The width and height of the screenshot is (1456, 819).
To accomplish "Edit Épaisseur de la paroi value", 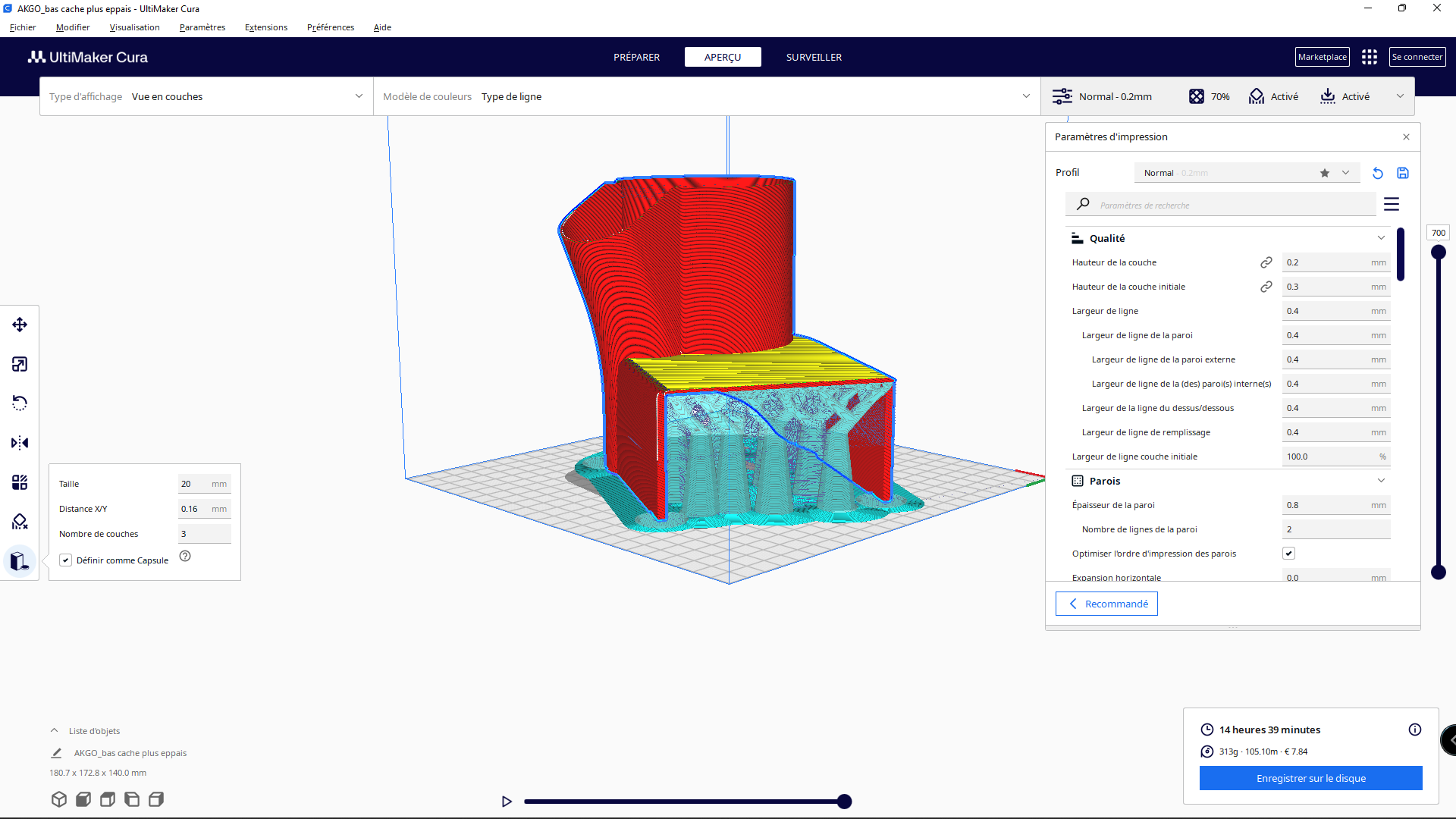I will 1336,505.
